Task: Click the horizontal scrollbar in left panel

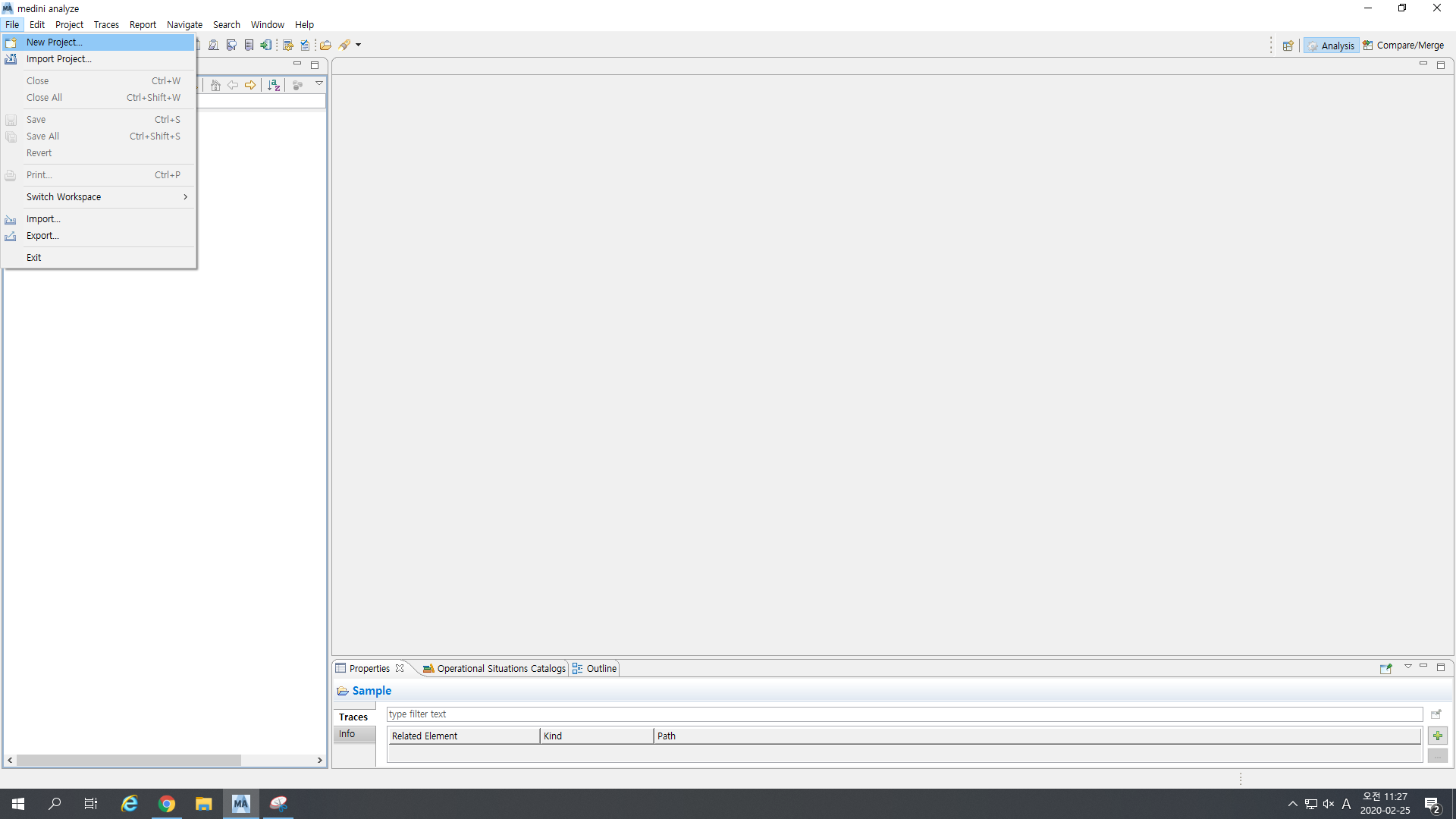Action: [x=129, y=760]
